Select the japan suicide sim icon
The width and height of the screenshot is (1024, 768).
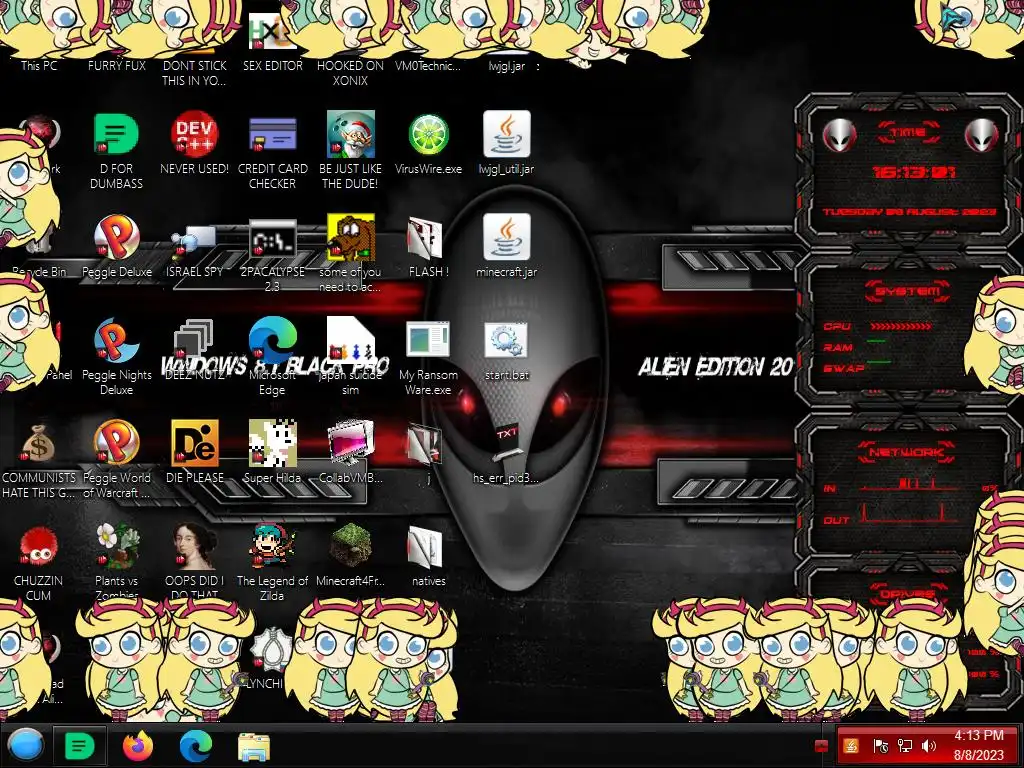coord(351,340)
